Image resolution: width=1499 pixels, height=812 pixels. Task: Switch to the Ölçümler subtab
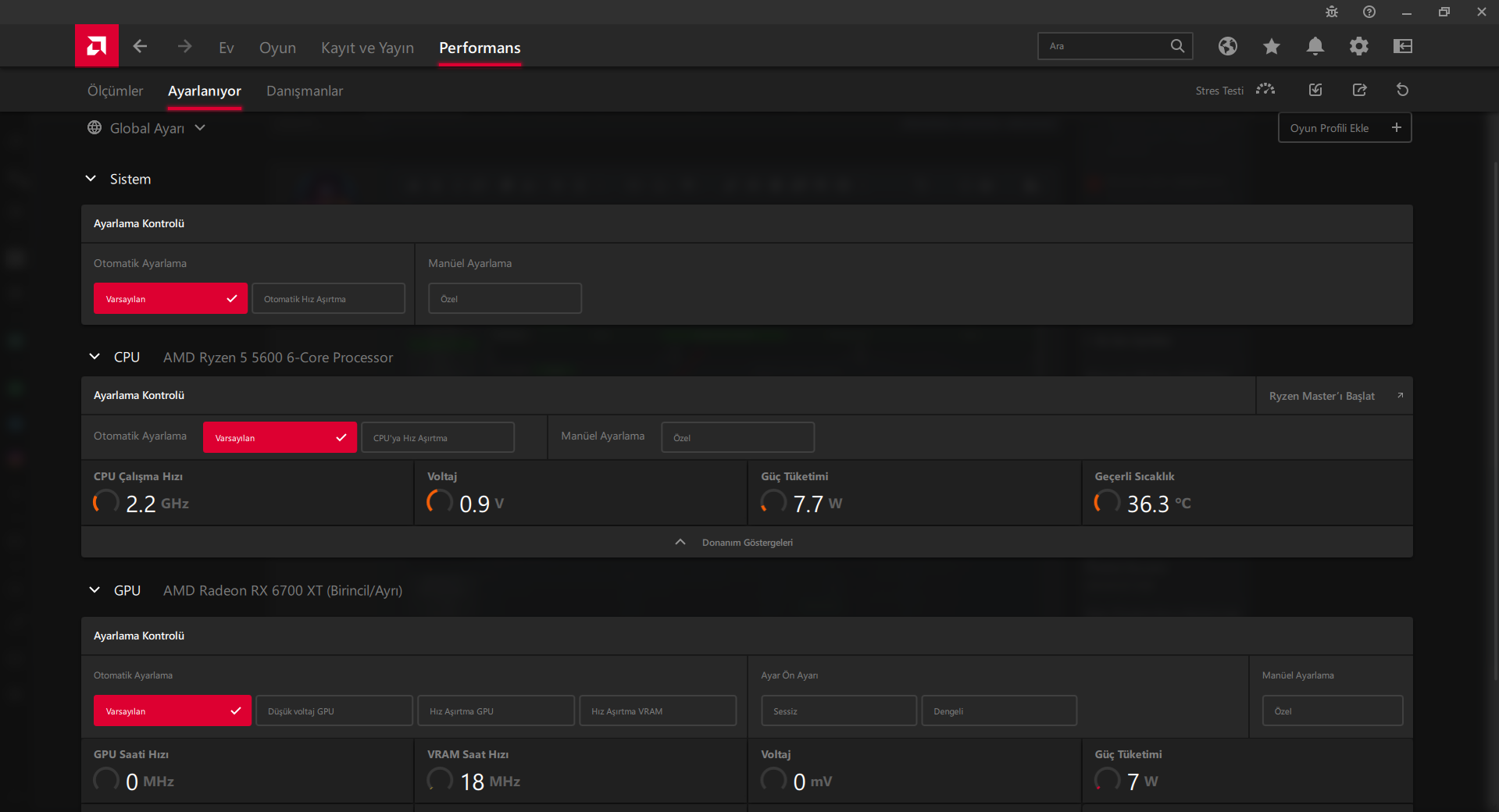tap(115, 91)
